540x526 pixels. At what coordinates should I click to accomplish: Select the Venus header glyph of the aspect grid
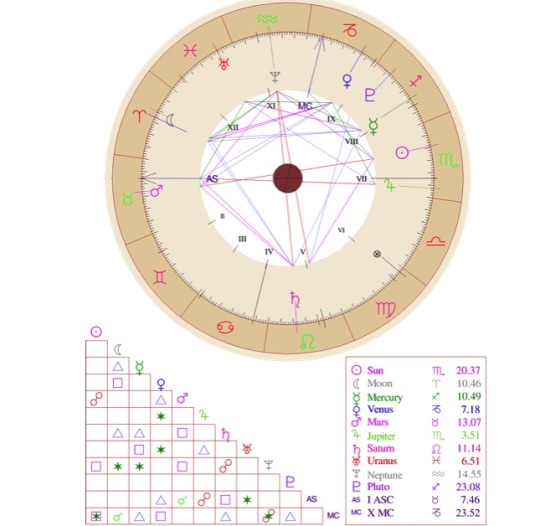click(161, 384)
